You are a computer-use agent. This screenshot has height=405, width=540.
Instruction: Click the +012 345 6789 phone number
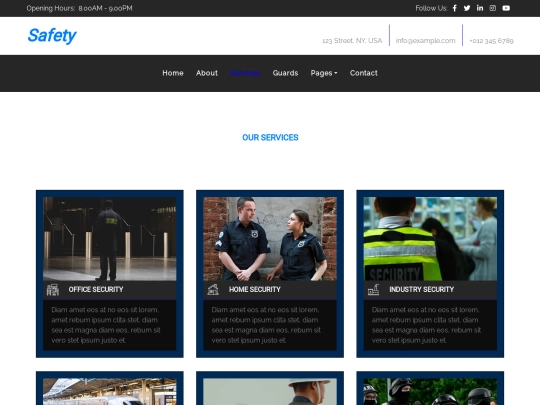pos(491,41)
